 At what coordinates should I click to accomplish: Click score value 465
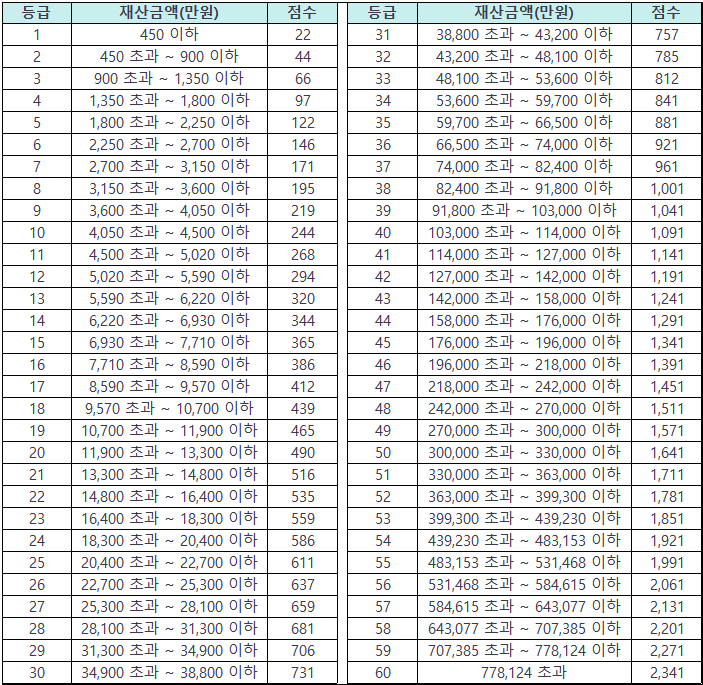coord(303,430)
